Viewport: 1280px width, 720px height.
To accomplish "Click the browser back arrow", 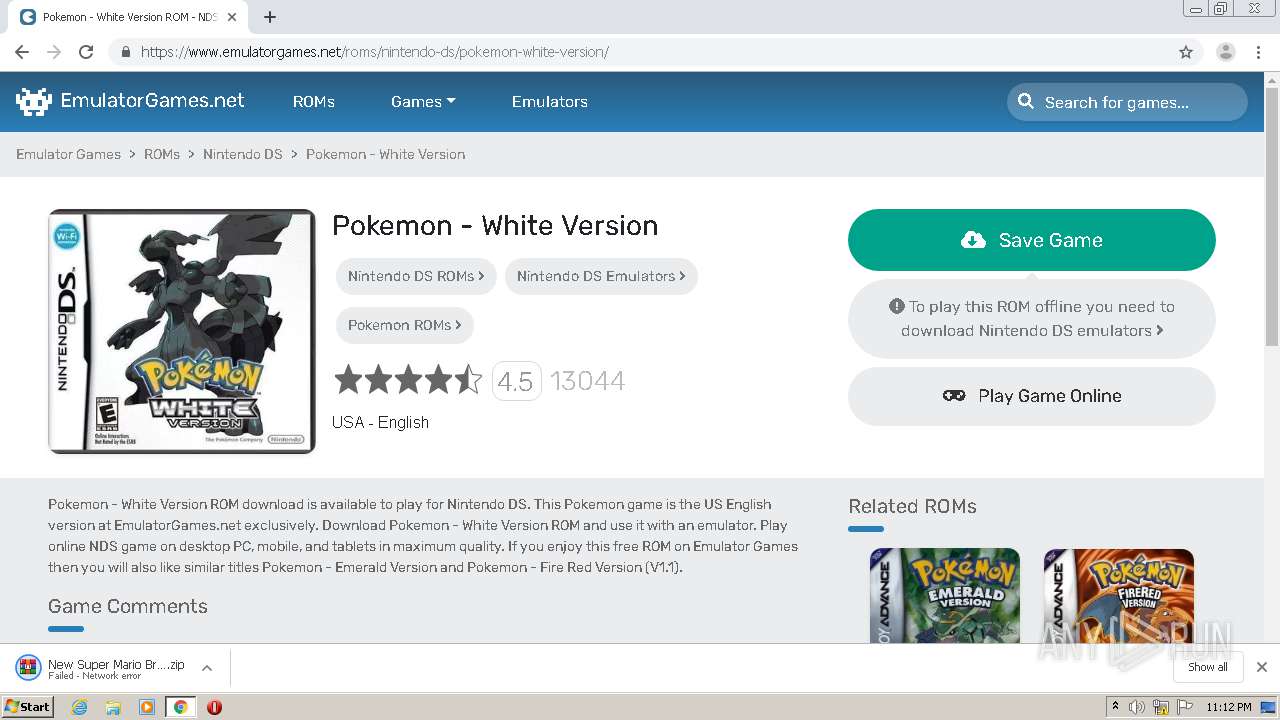I will click(x=22, y=52).
